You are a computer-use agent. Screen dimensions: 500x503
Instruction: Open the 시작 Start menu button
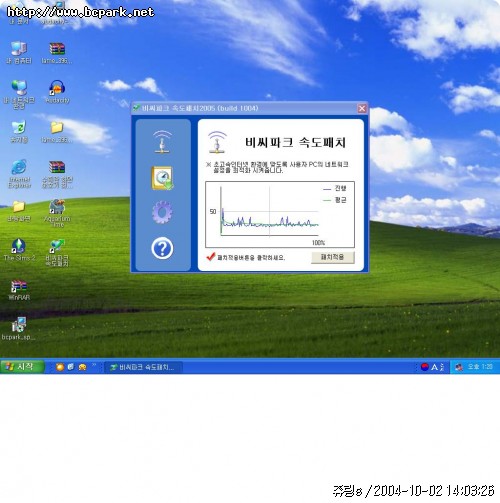[x=22, y=367]
